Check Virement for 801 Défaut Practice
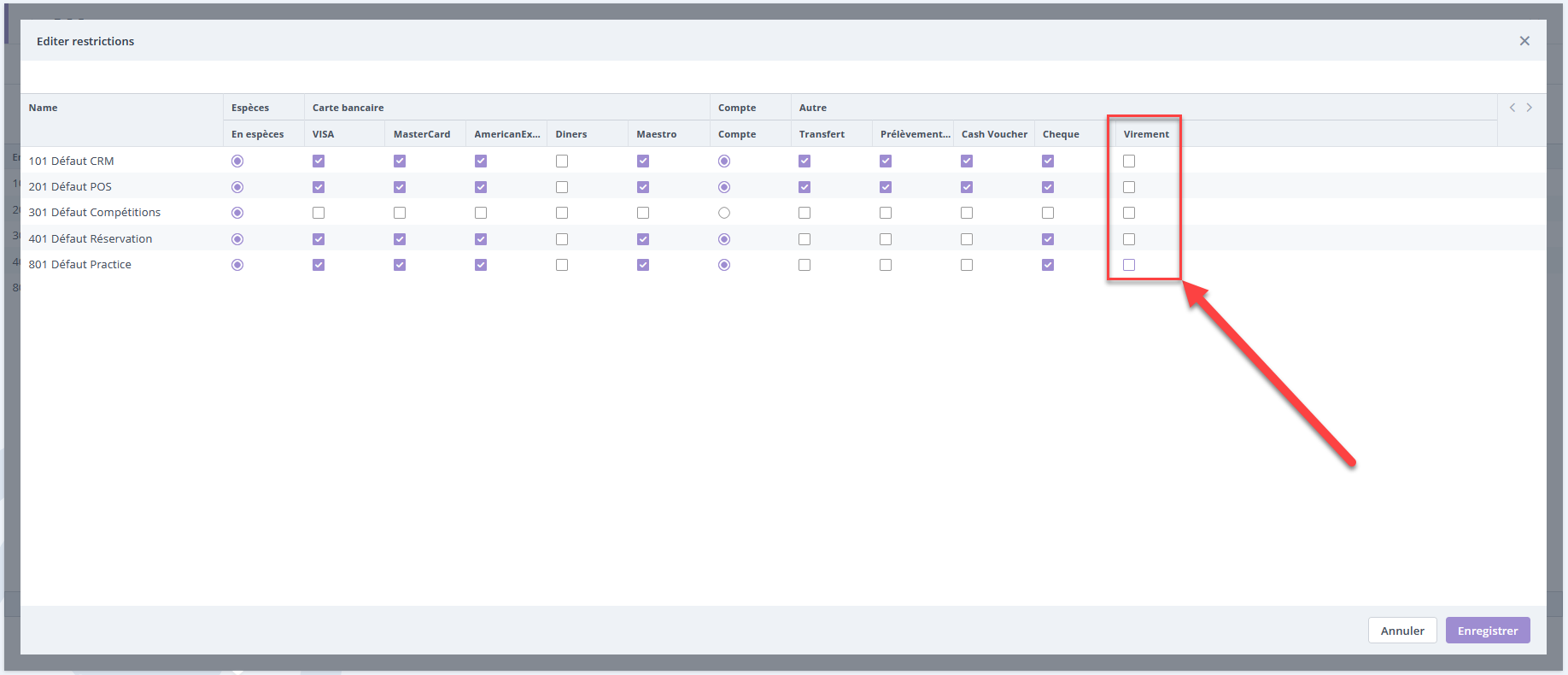Viewport: 1568px width, 675px height. pos(1129,265)
